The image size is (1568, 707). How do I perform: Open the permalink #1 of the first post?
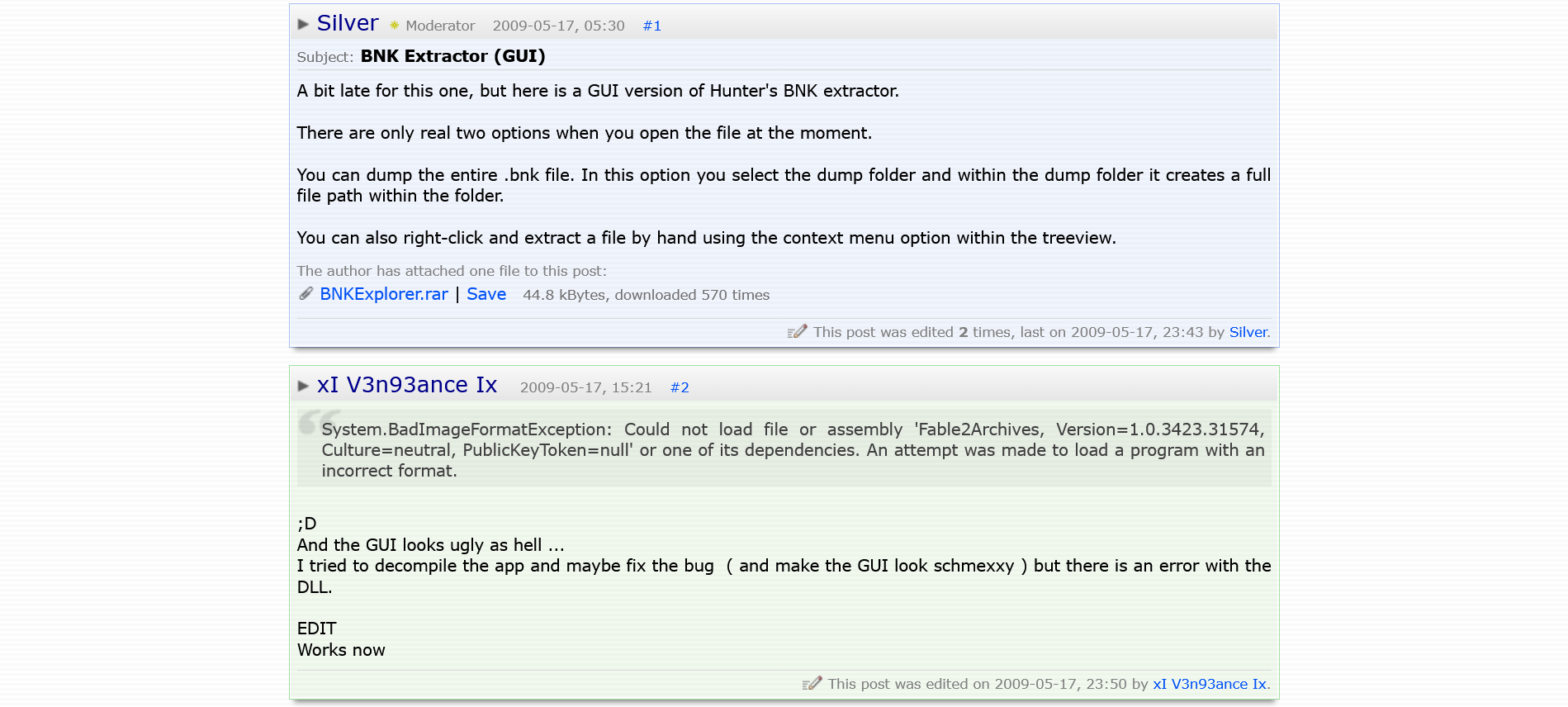651,26
